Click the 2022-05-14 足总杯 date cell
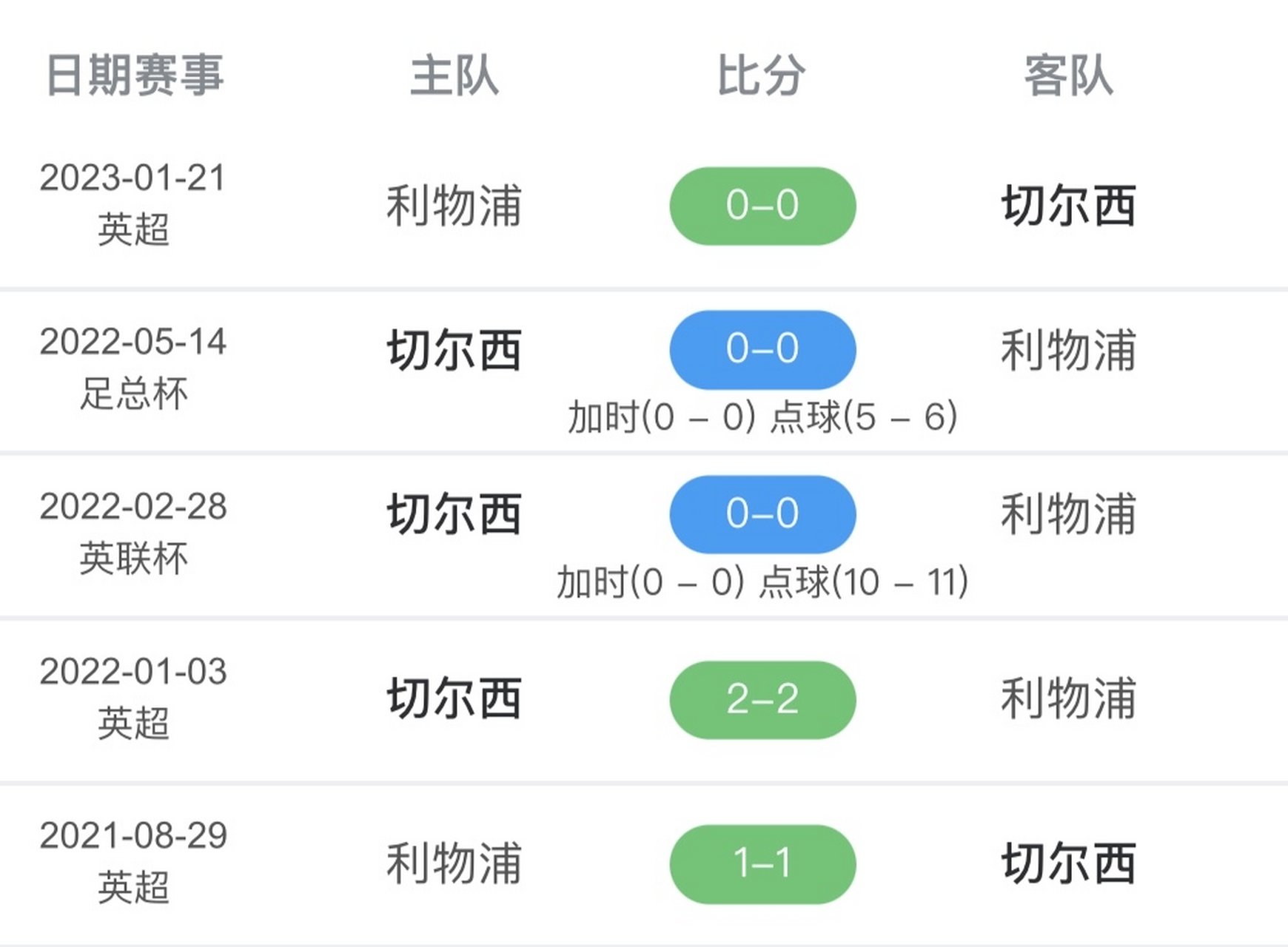The image size is (1288, 947). [x=133, y=367]
